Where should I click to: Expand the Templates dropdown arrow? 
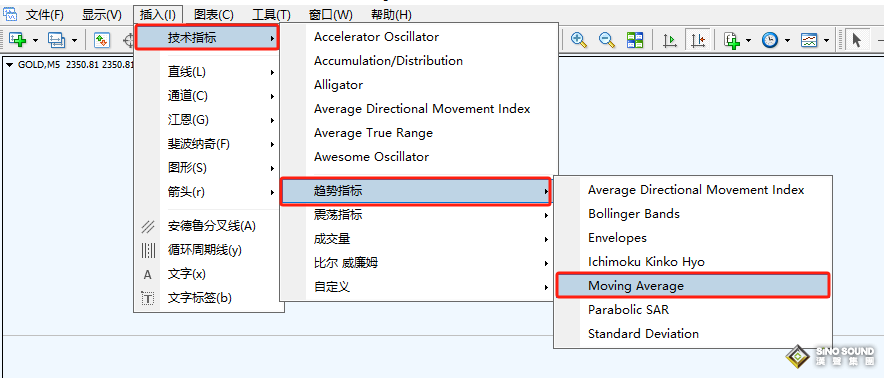click(826, 41)
